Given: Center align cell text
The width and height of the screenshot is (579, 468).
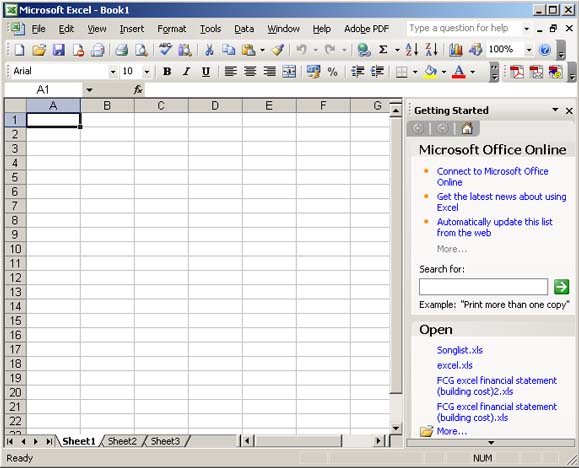Looking at the screenshot, I should coord(250,71).
